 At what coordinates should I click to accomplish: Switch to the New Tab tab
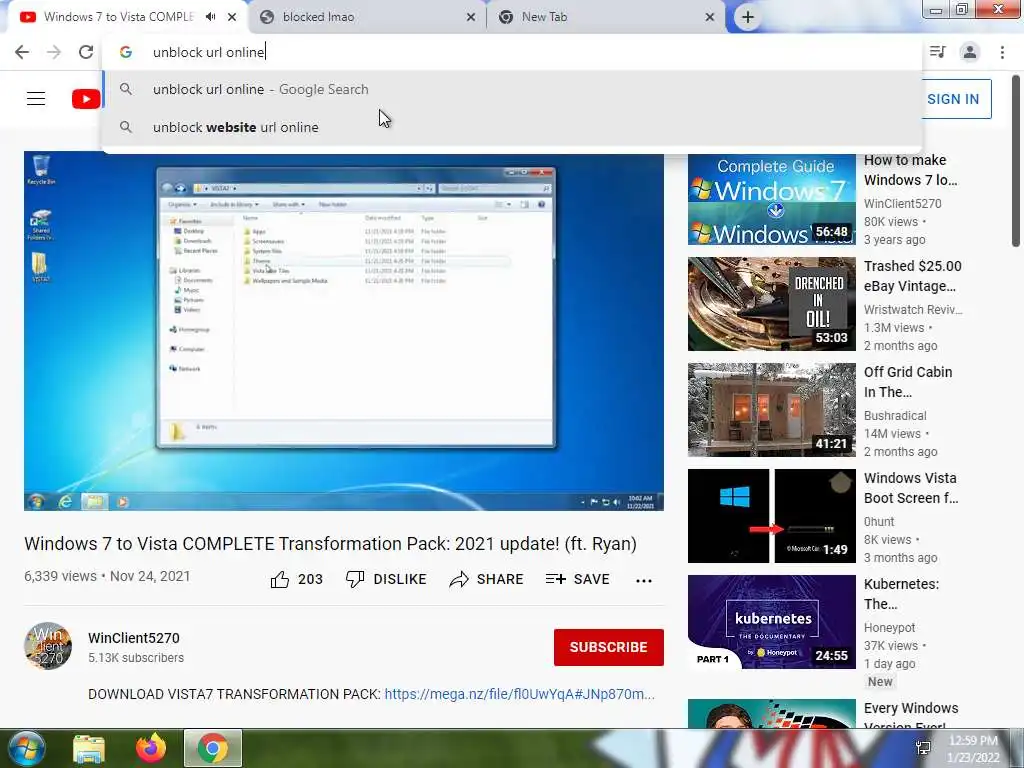coord(607,17)
